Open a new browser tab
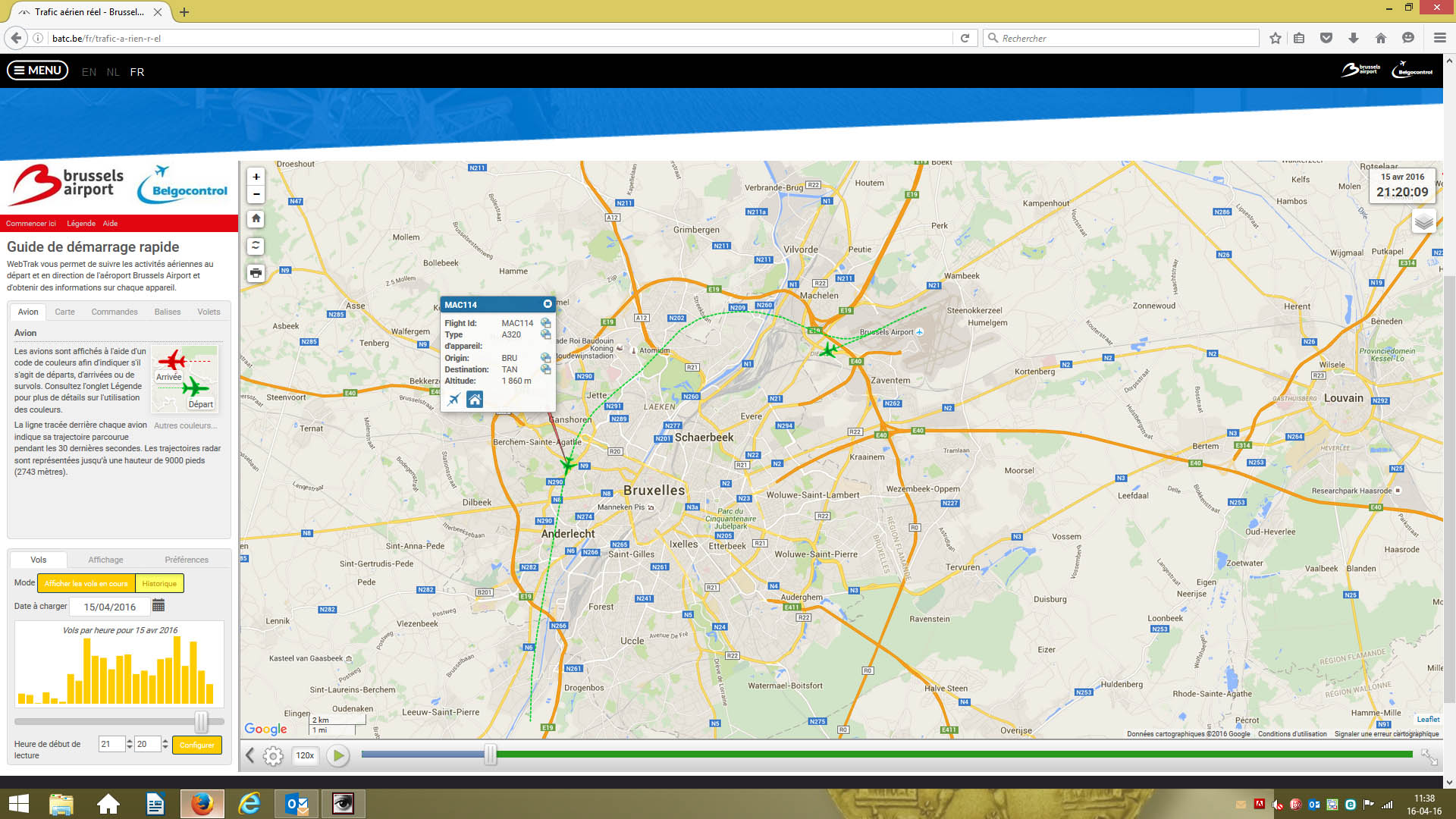 (184, 12)
